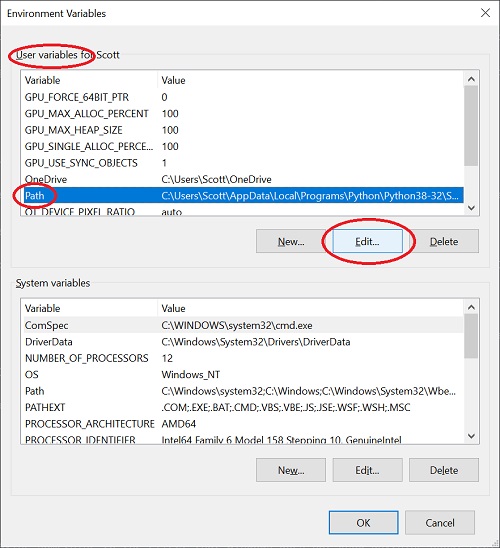Confirm the dialog with OK
Screen dimensions: 500x548
point(363,522)
